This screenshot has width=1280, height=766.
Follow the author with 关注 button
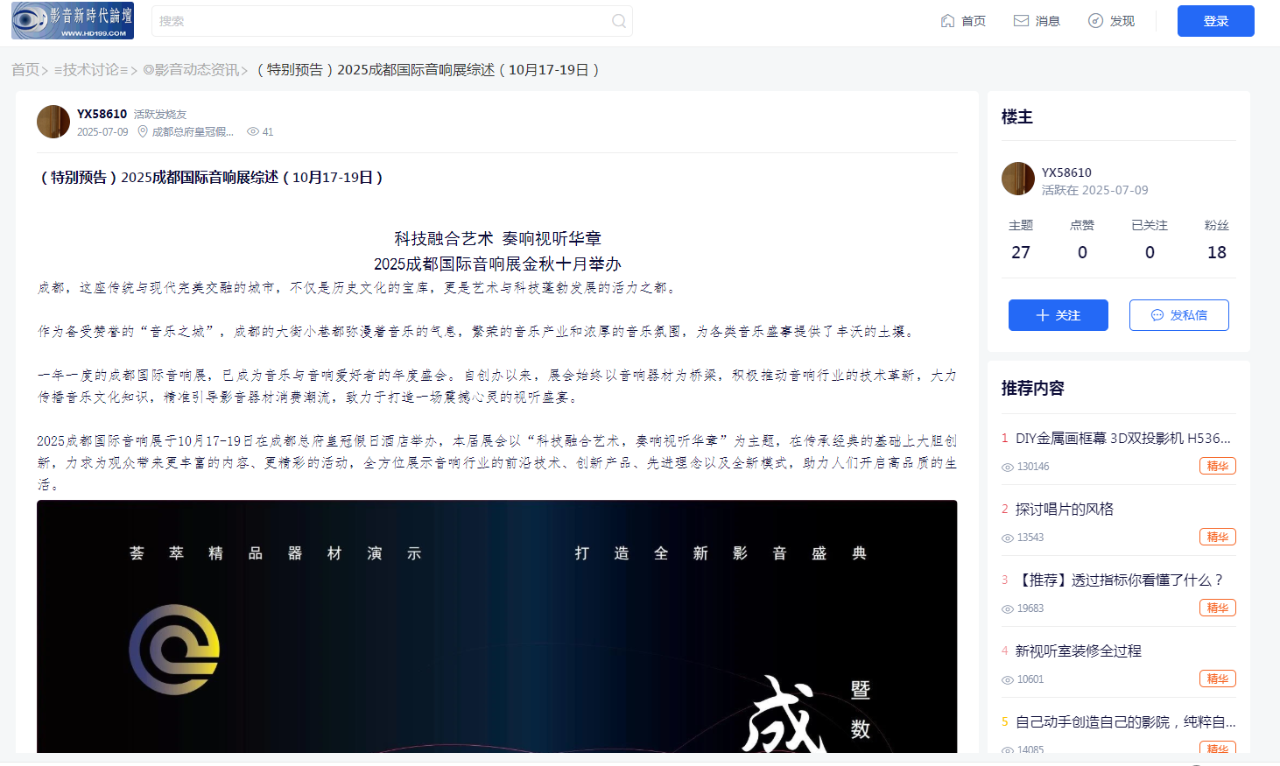pos(1058,315)
